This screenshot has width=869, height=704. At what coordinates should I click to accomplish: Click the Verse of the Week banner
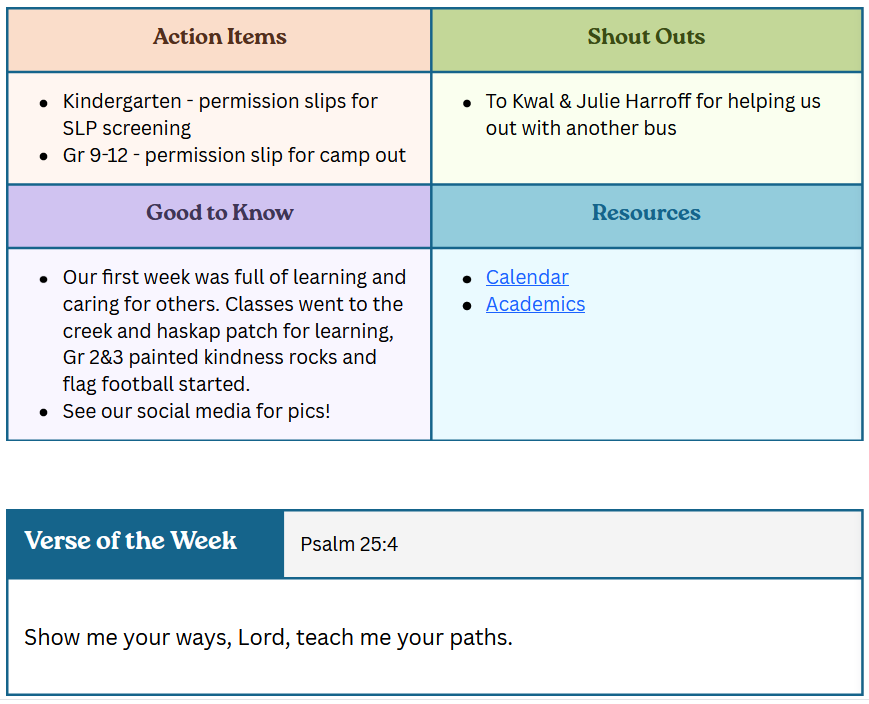[131, 541]
